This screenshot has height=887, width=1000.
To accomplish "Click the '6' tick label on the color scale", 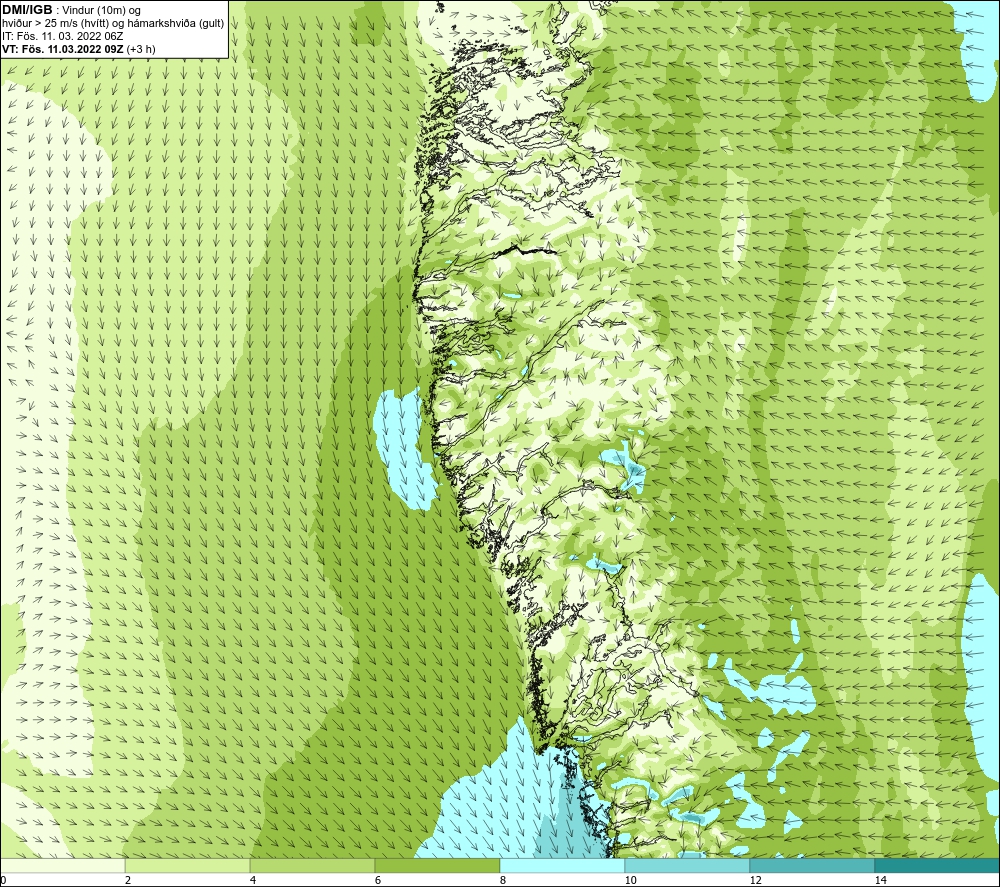I will point(378,880).
